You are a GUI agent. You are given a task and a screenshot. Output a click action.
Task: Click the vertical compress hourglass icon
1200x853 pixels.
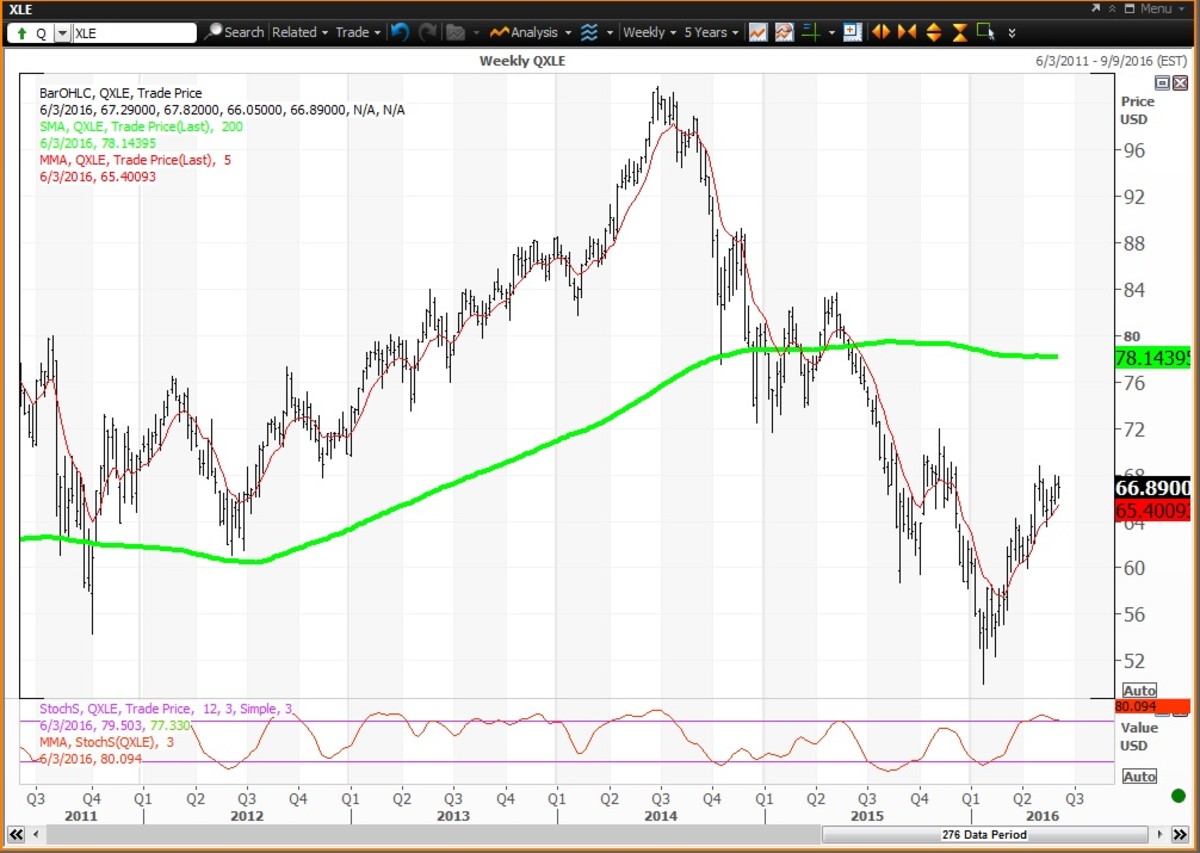959,32
